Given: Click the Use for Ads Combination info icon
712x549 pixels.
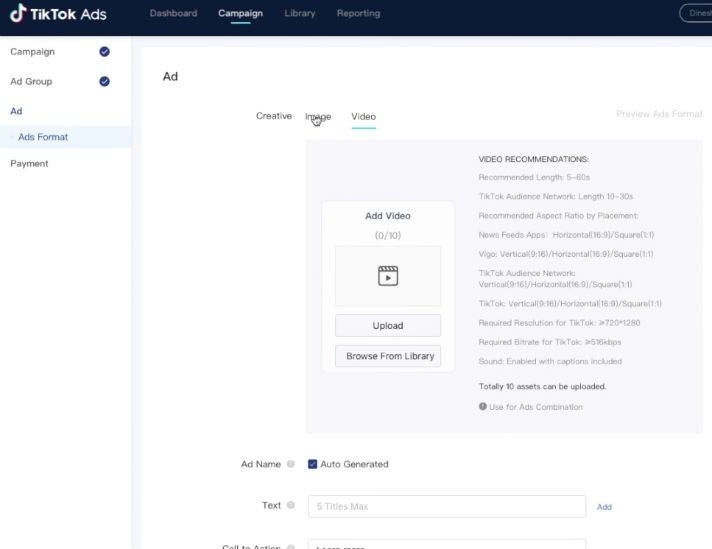Looking at the screenshot, I should tap(483, 407).
